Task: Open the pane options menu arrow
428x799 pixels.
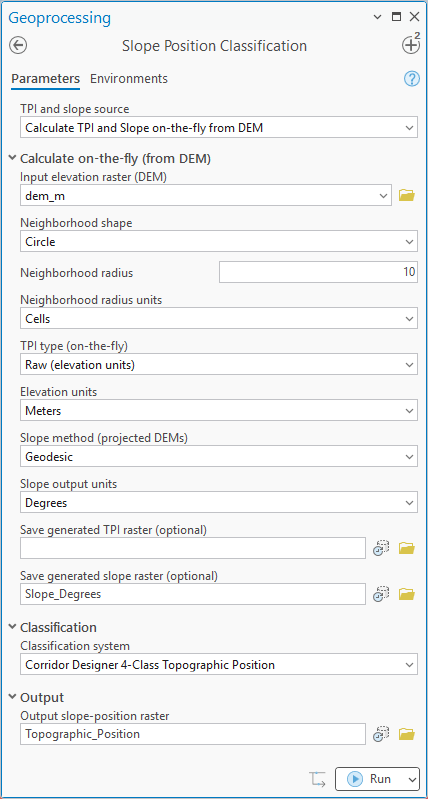Action: pyautogui.click(x=378, y=17)
